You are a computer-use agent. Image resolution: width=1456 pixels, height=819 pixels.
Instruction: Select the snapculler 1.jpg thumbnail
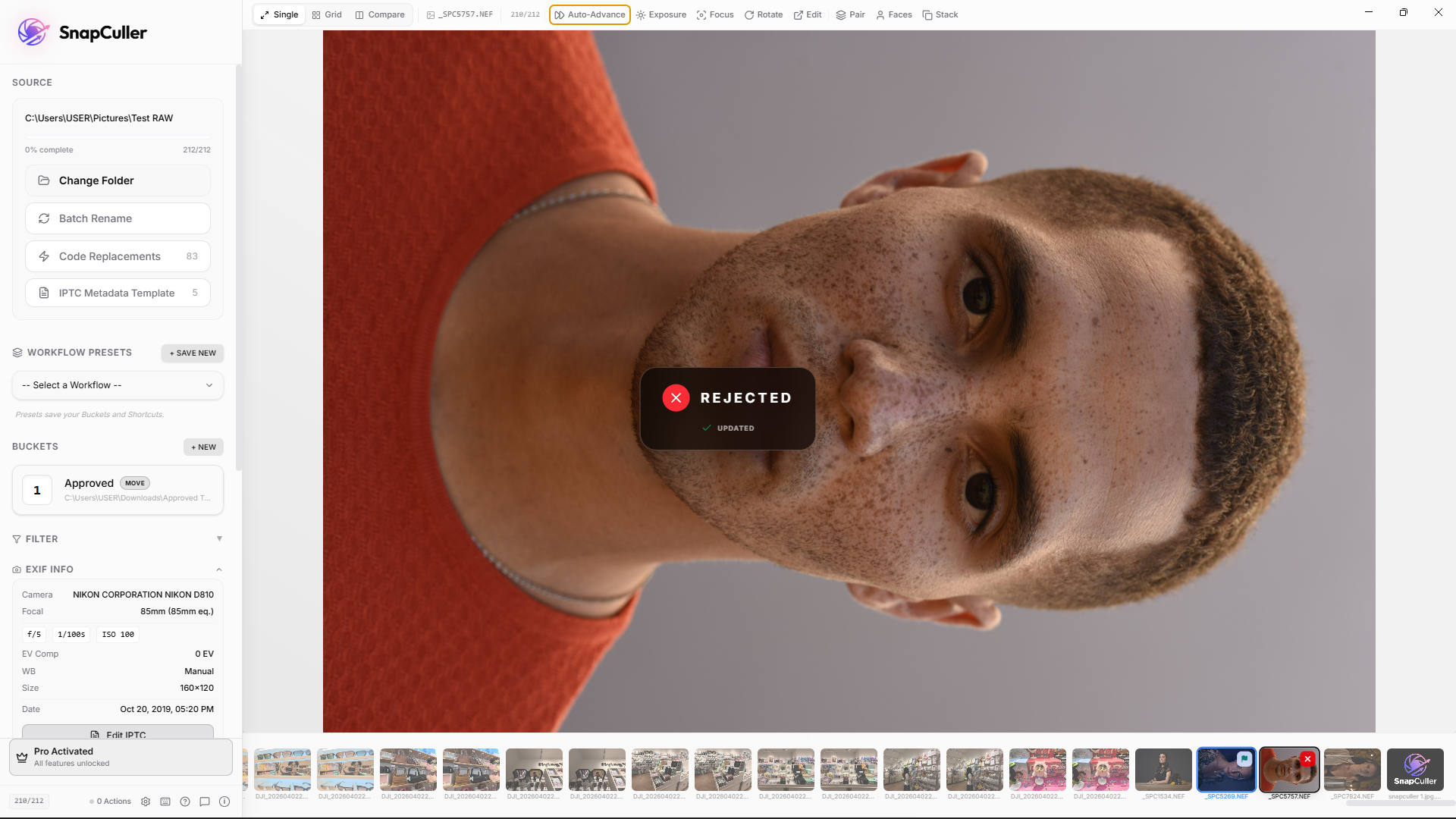1415,770
